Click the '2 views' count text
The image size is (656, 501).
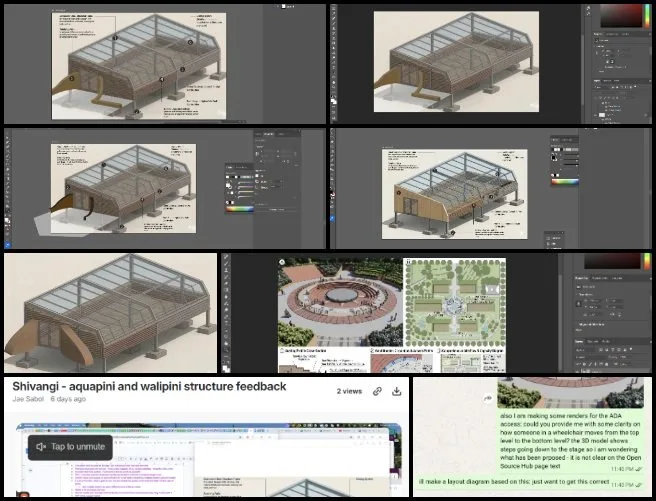349,391
